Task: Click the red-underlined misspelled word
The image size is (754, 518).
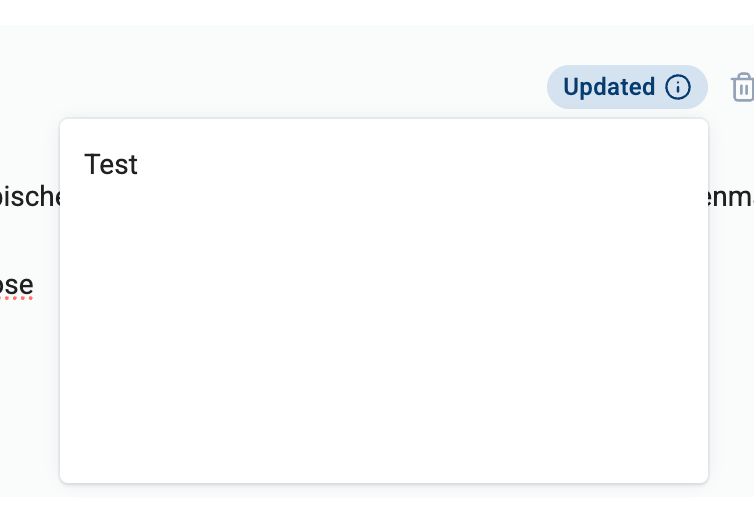Action: coord(16,285)
